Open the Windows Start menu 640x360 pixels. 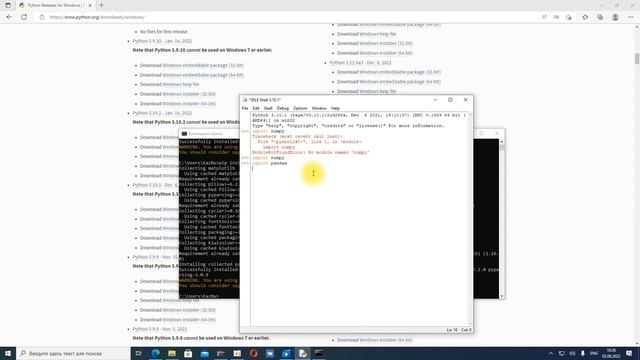8,353
